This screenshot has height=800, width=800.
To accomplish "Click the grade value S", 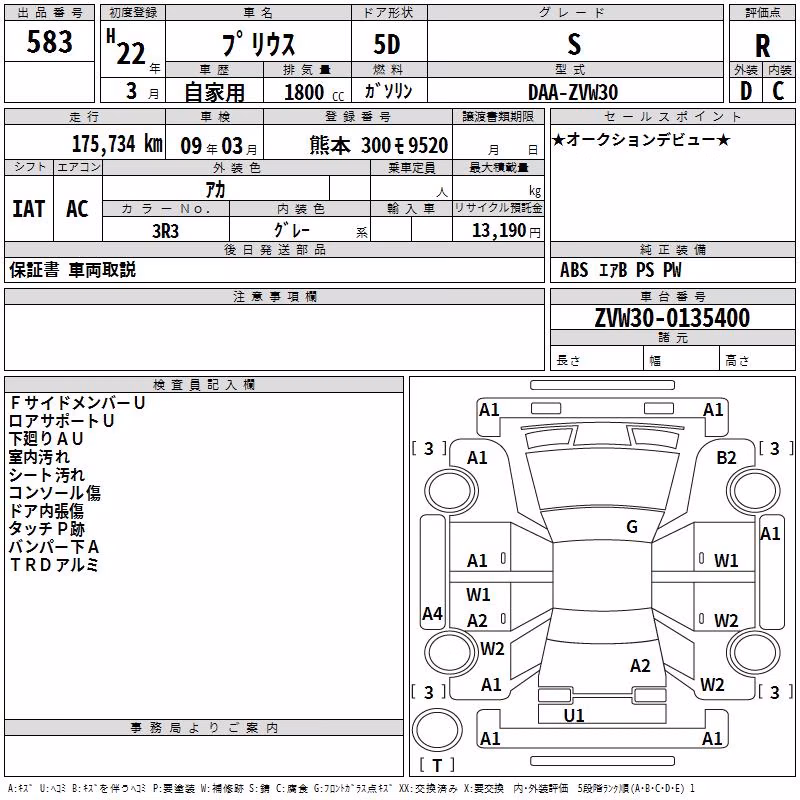I will (574, 44).
